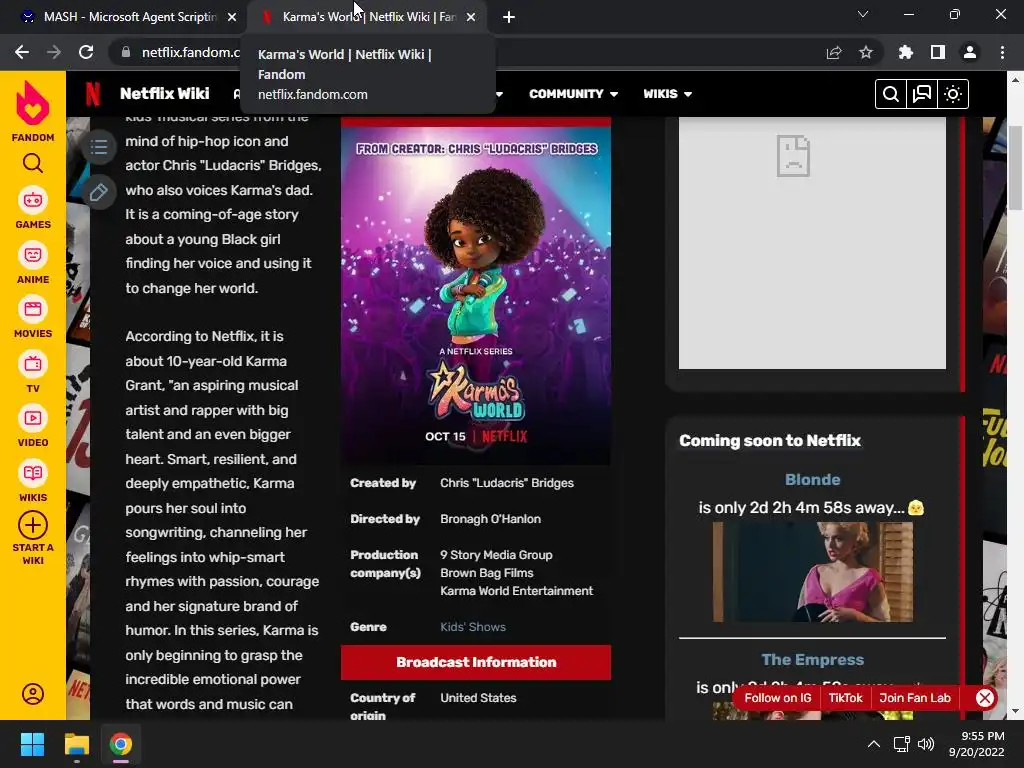Click the scrollbar down arrow
The image size is (1024, 768).
(x=1016, y=711)
